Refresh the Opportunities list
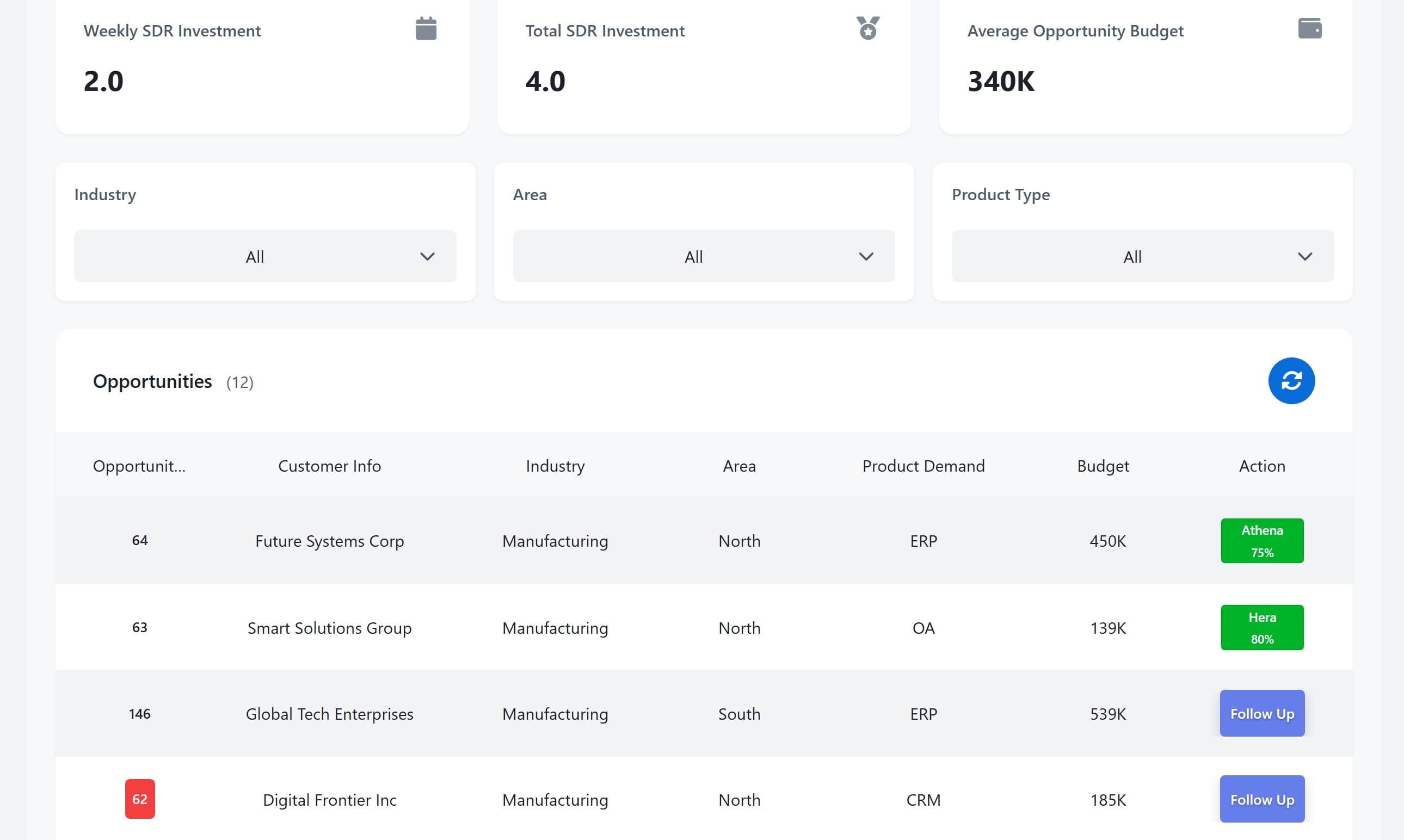This screenshot has width=1404, height=840. tap(1291, 381)
